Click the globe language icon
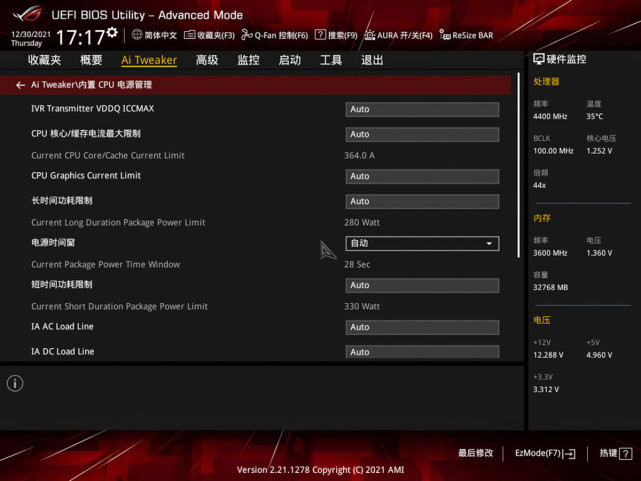The width and height of the screenshot is (641, 481). 137,35
